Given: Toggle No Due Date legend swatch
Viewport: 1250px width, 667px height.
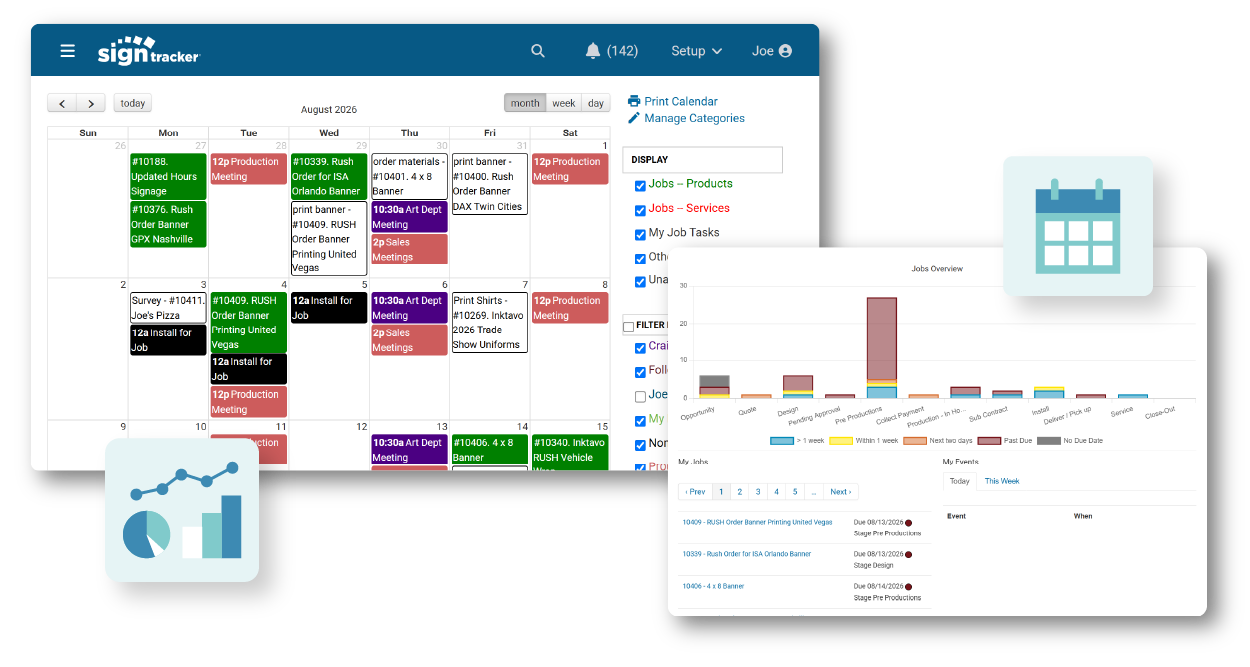Looking at the screenshot, I should point(1049,440).
